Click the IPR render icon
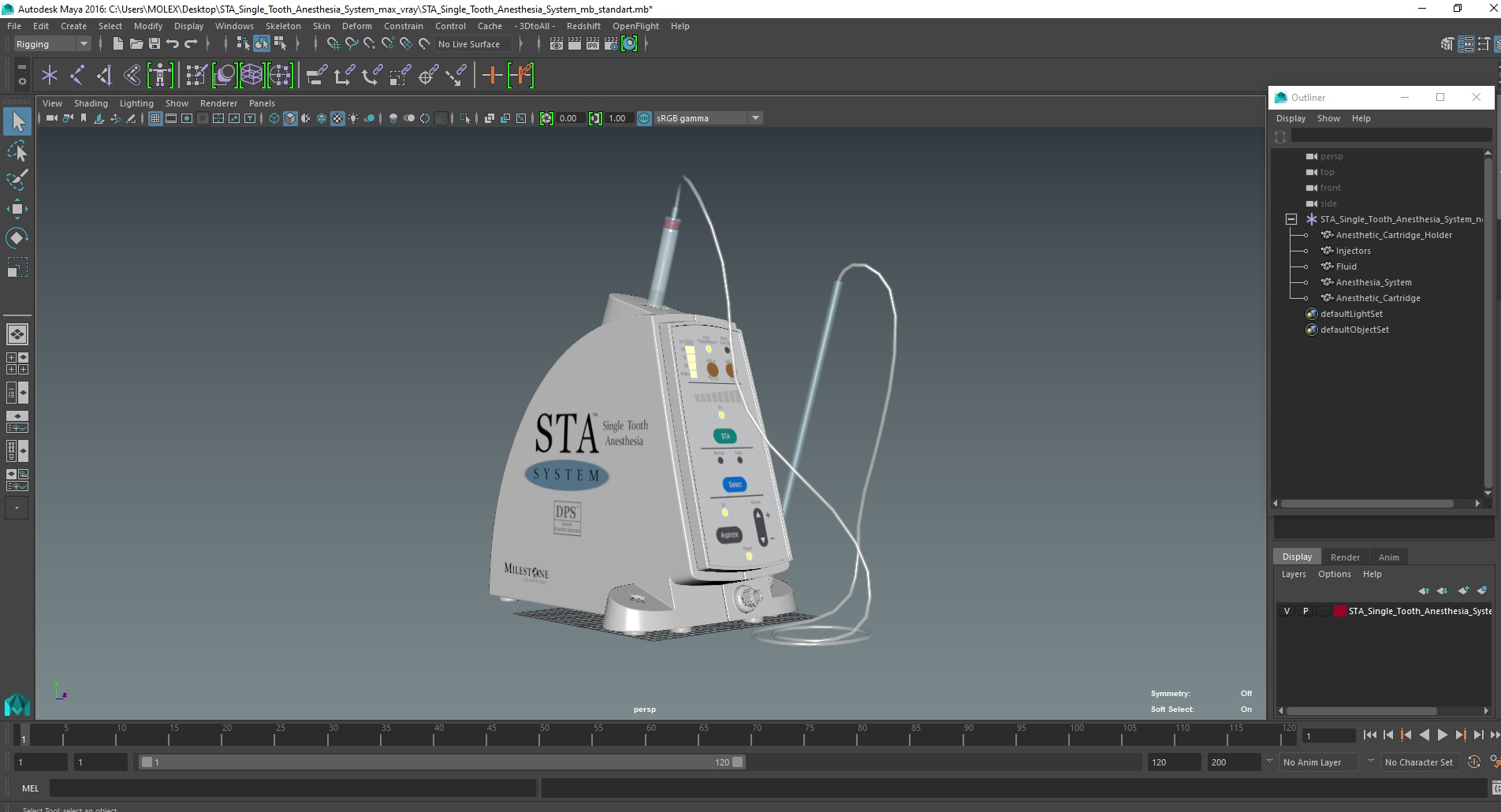 click(593, 44)
